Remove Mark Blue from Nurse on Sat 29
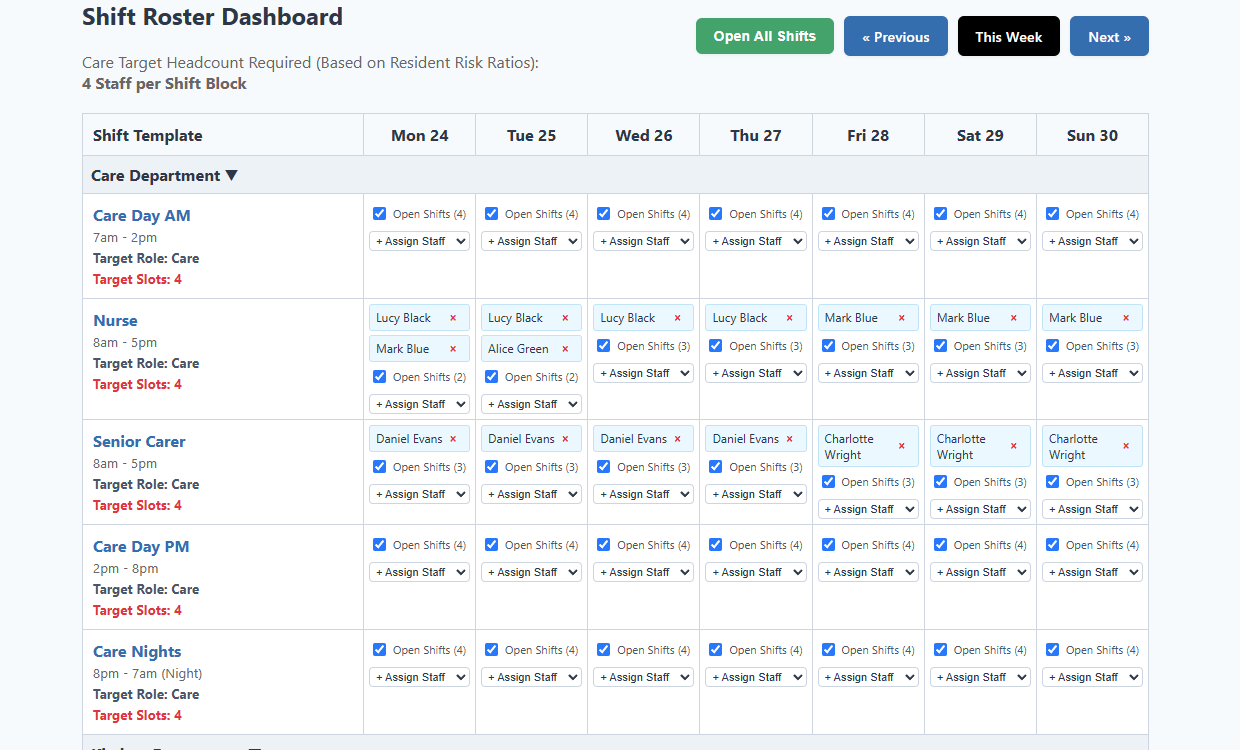Screen dimensions: 1240x750 [x=1013, y=318]
